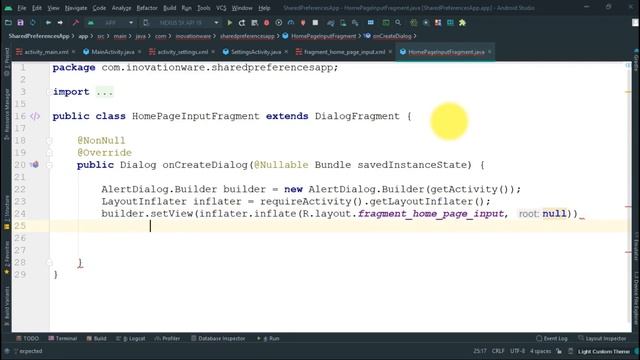Image resolution: width=640 pixels, height=360 pixels.
Task: Close the HomePageInputFragment.java tab
Action: coord(489,52)
